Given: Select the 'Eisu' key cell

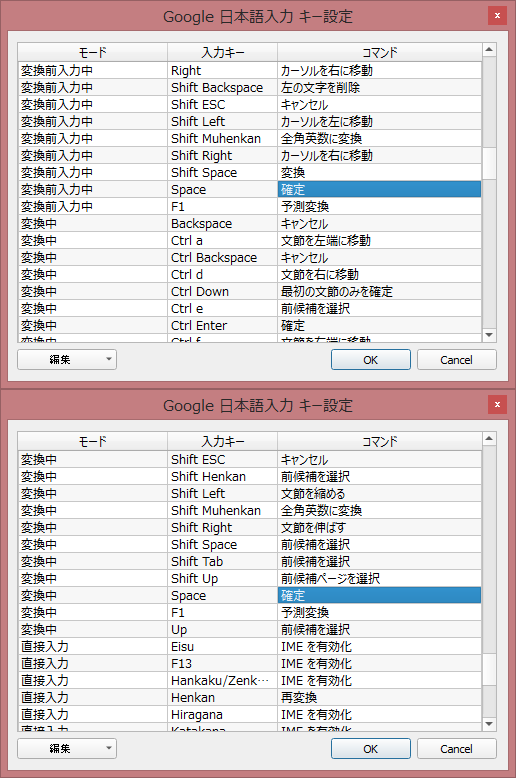Looking at the screenshot, I should coord(222,646).
